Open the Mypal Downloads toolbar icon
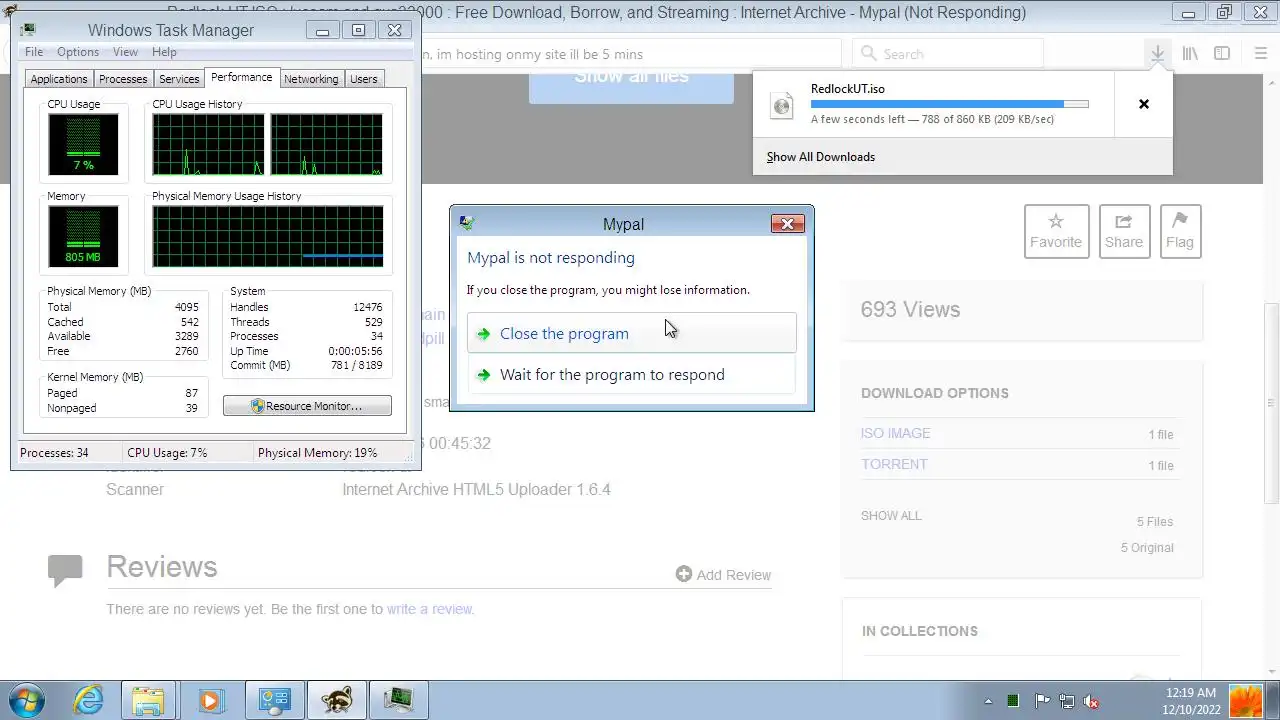The image size is (1280, 720). coord(1157,54)
